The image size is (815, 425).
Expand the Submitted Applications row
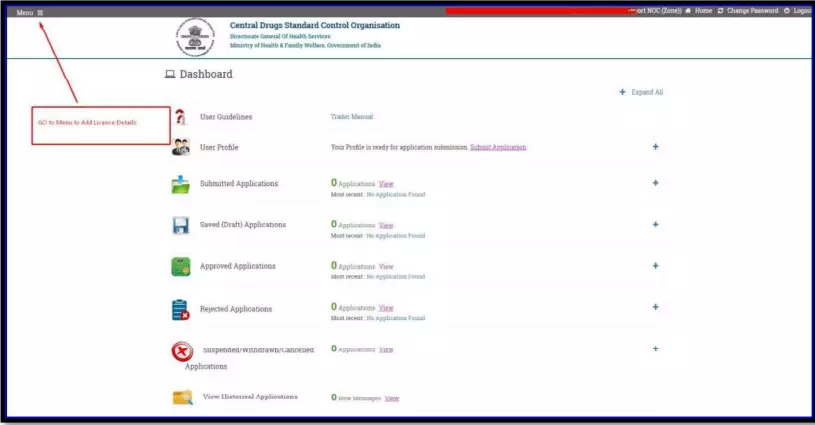(x=656, y=183)
